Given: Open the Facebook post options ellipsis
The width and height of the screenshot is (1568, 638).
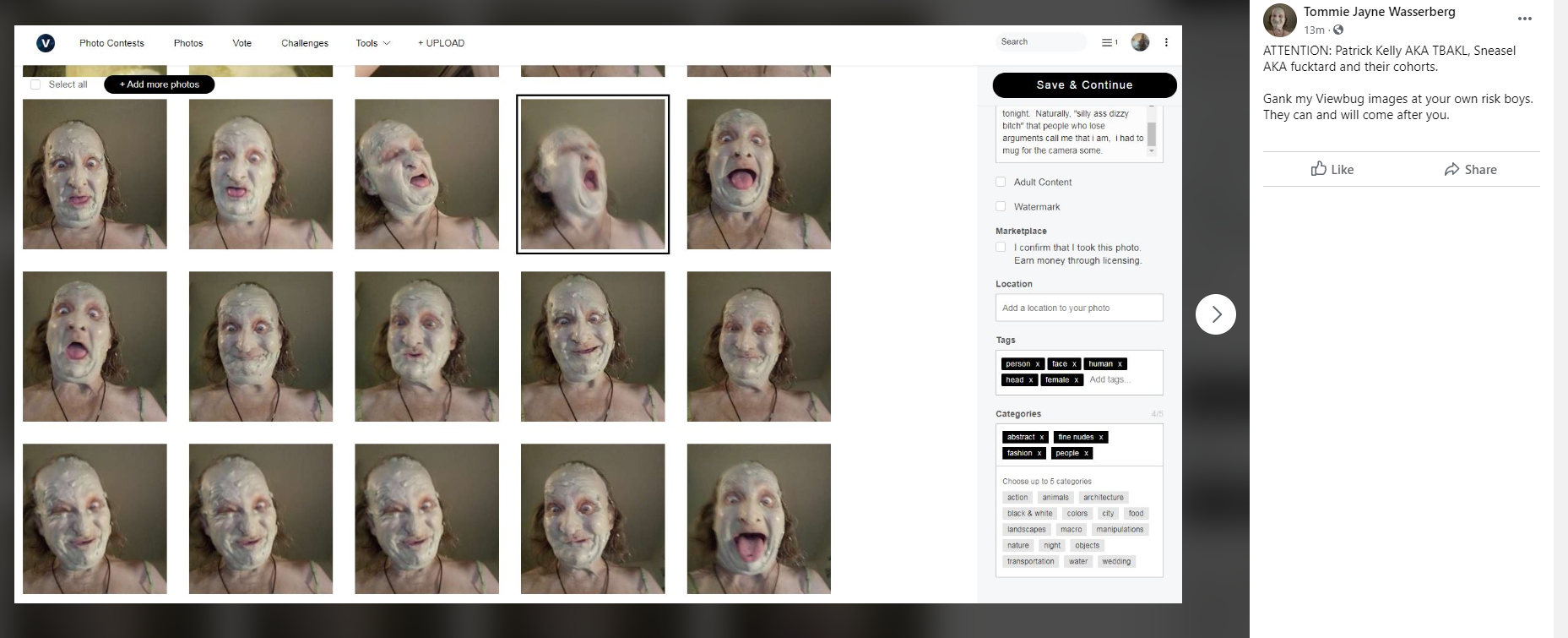Looking at the screenshot, I should [x=1524, y=19].
